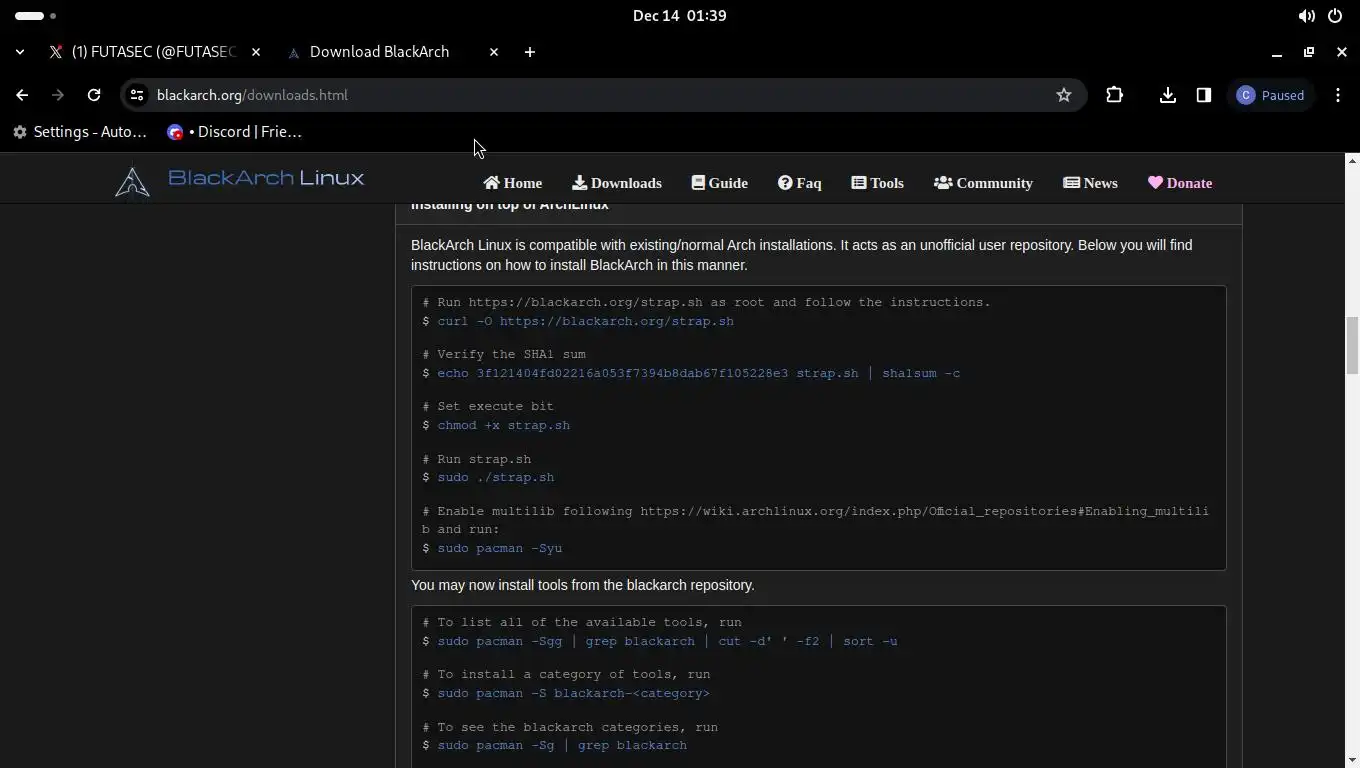
Task: Open the browser downloads icon
Action: [x=1167, y=95]
